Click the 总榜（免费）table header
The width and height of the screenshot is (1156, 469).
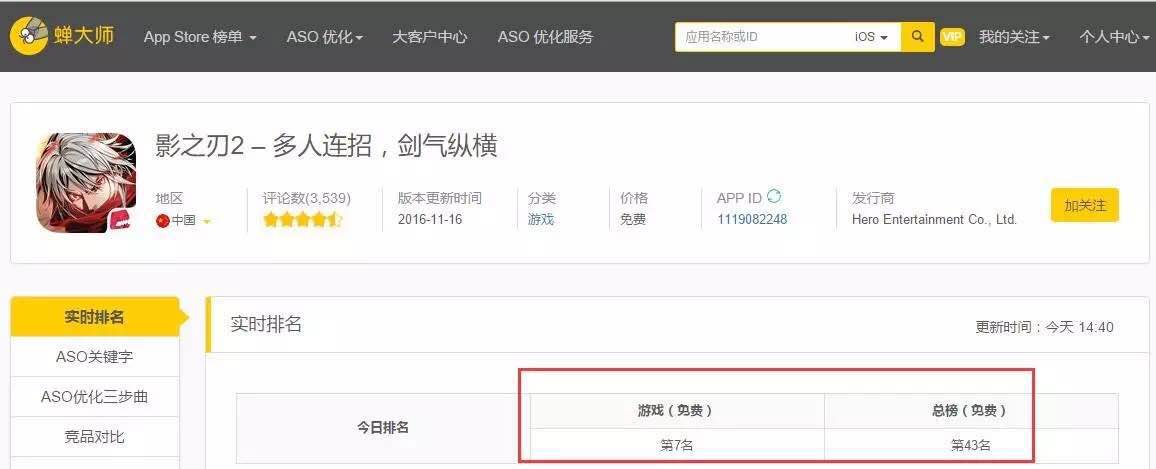(970, 411)
